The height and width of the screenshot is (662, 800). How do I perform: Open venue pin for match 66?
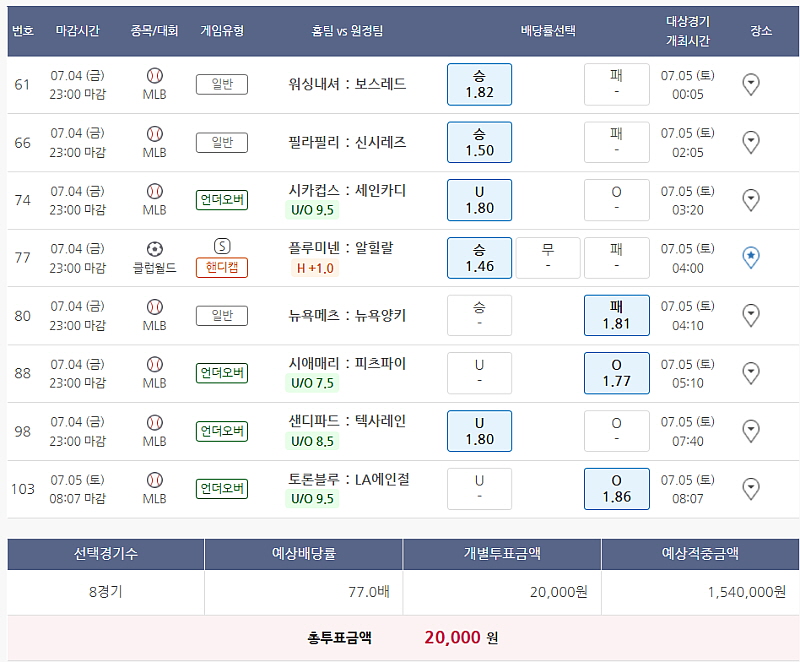pos(751,142)
